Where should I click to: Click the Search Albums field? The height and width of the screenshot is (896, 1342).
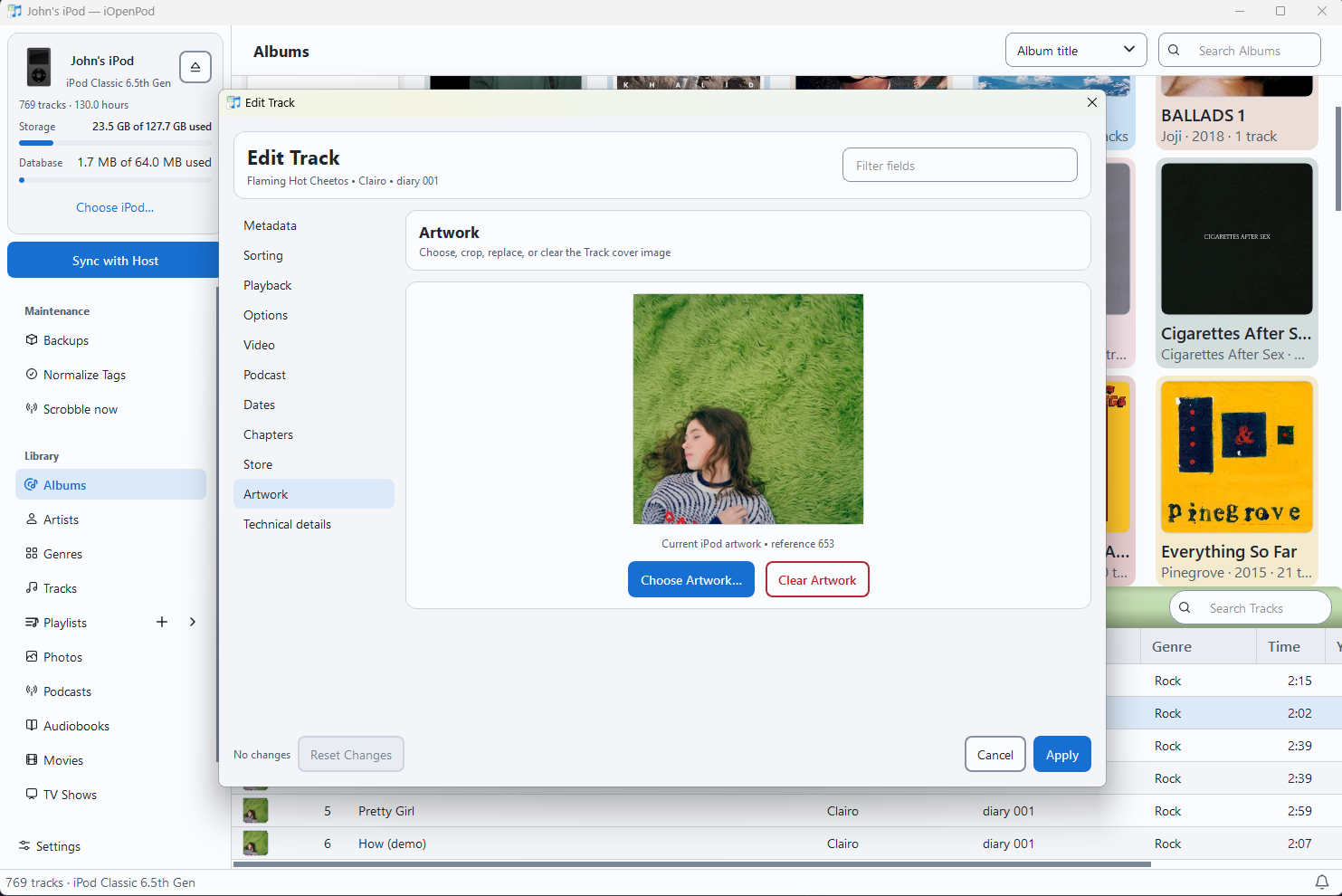coord(1240,51)
